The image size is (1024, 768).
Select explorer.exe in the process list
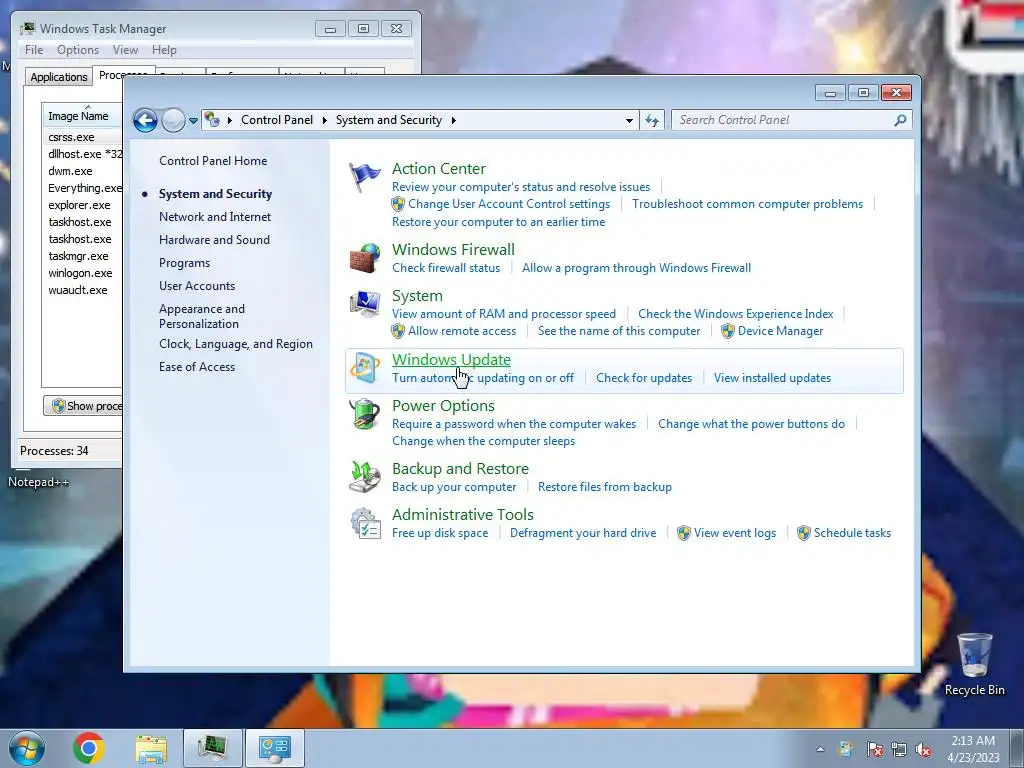(x=82, y=205)
